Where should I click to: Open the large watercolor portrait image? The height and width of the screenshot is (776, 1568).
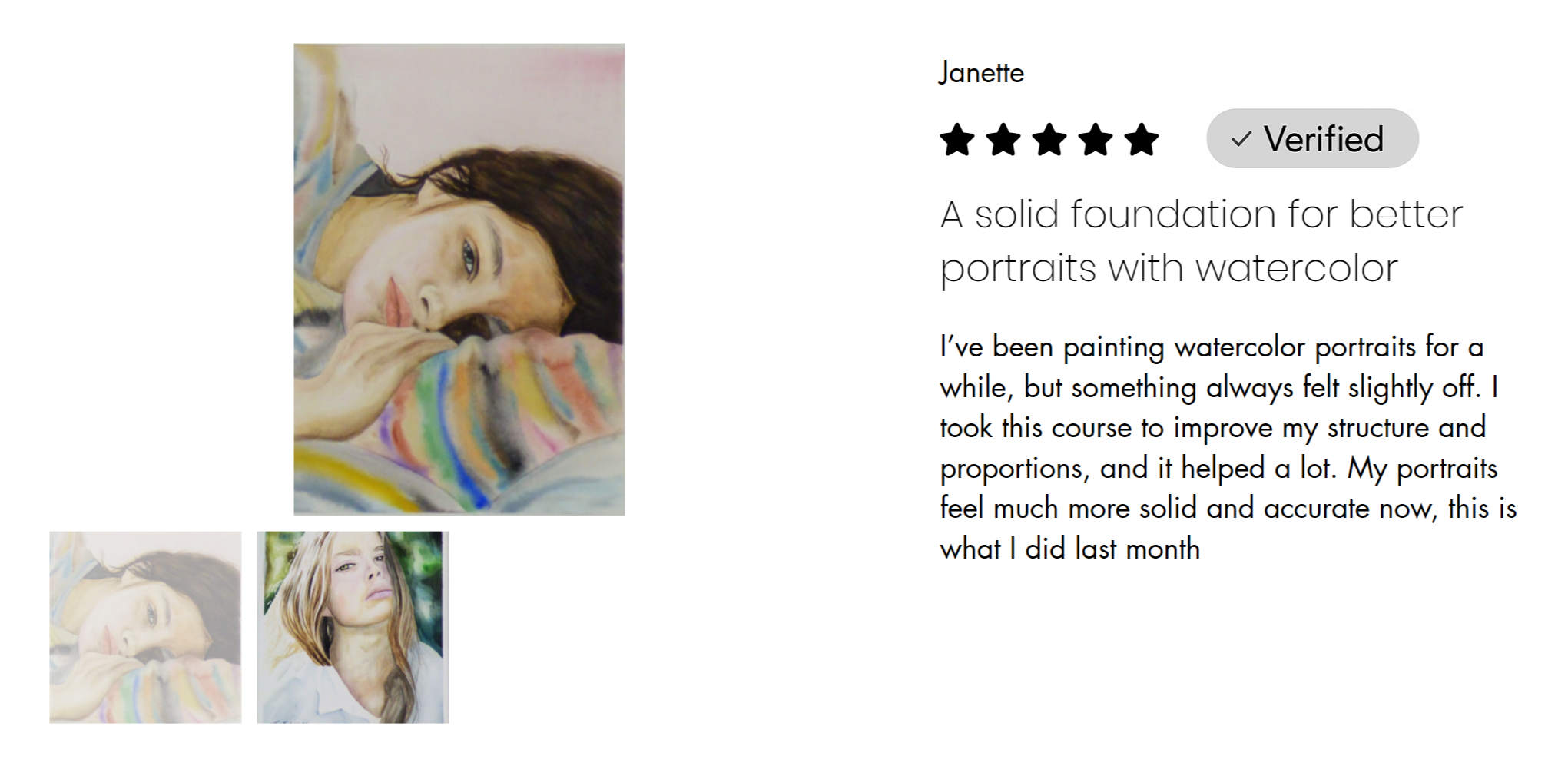coord(459,279)
